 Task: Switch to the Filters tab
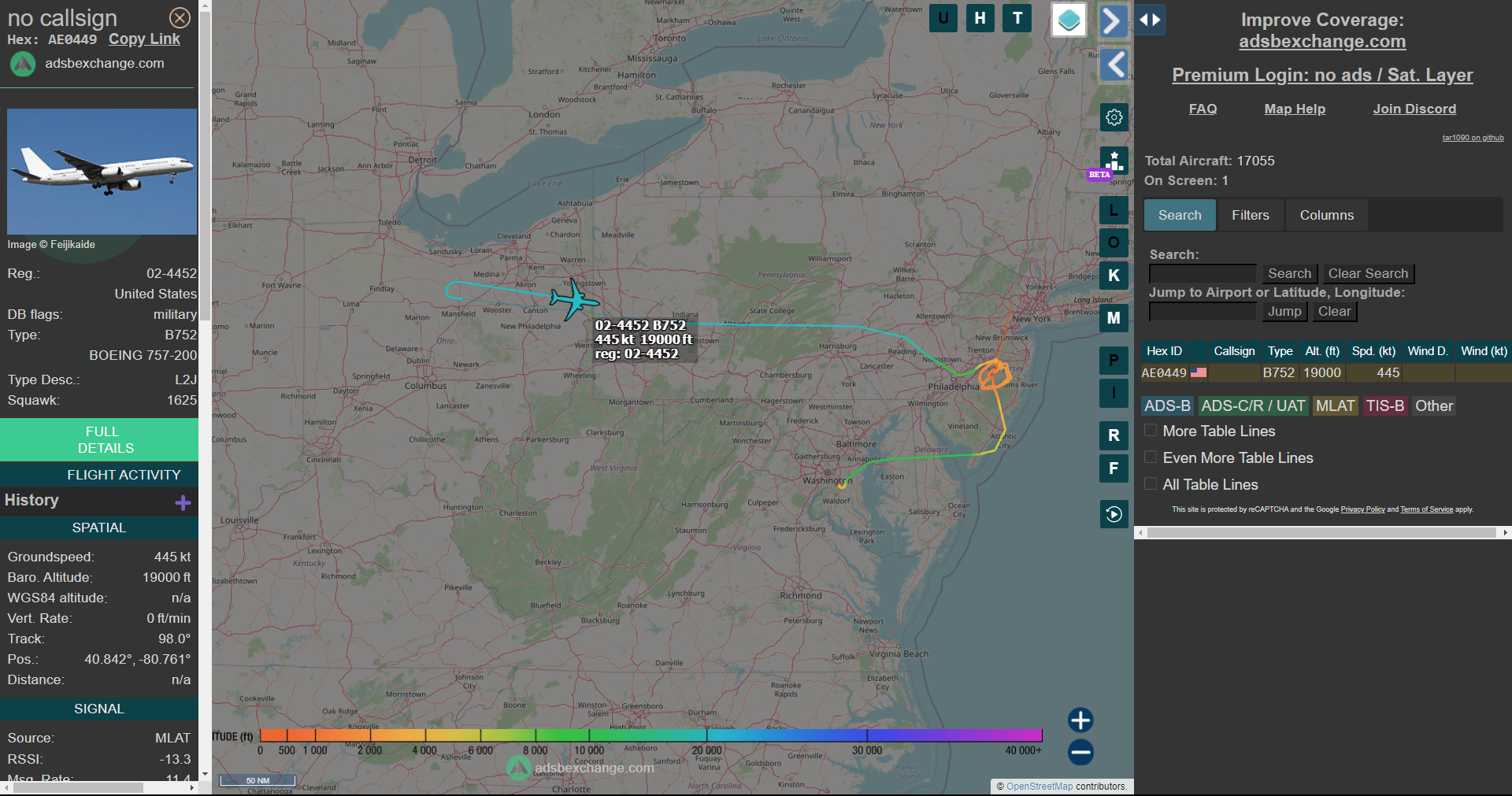pos(1251,215)
